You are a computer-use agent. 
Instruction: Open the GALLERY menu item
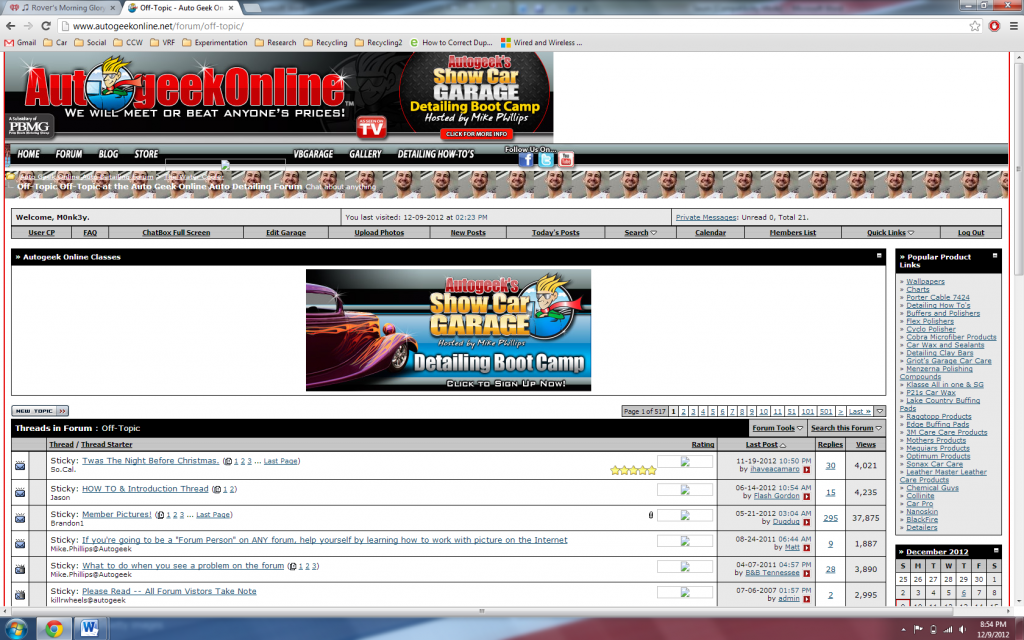[x=365, y=154]
